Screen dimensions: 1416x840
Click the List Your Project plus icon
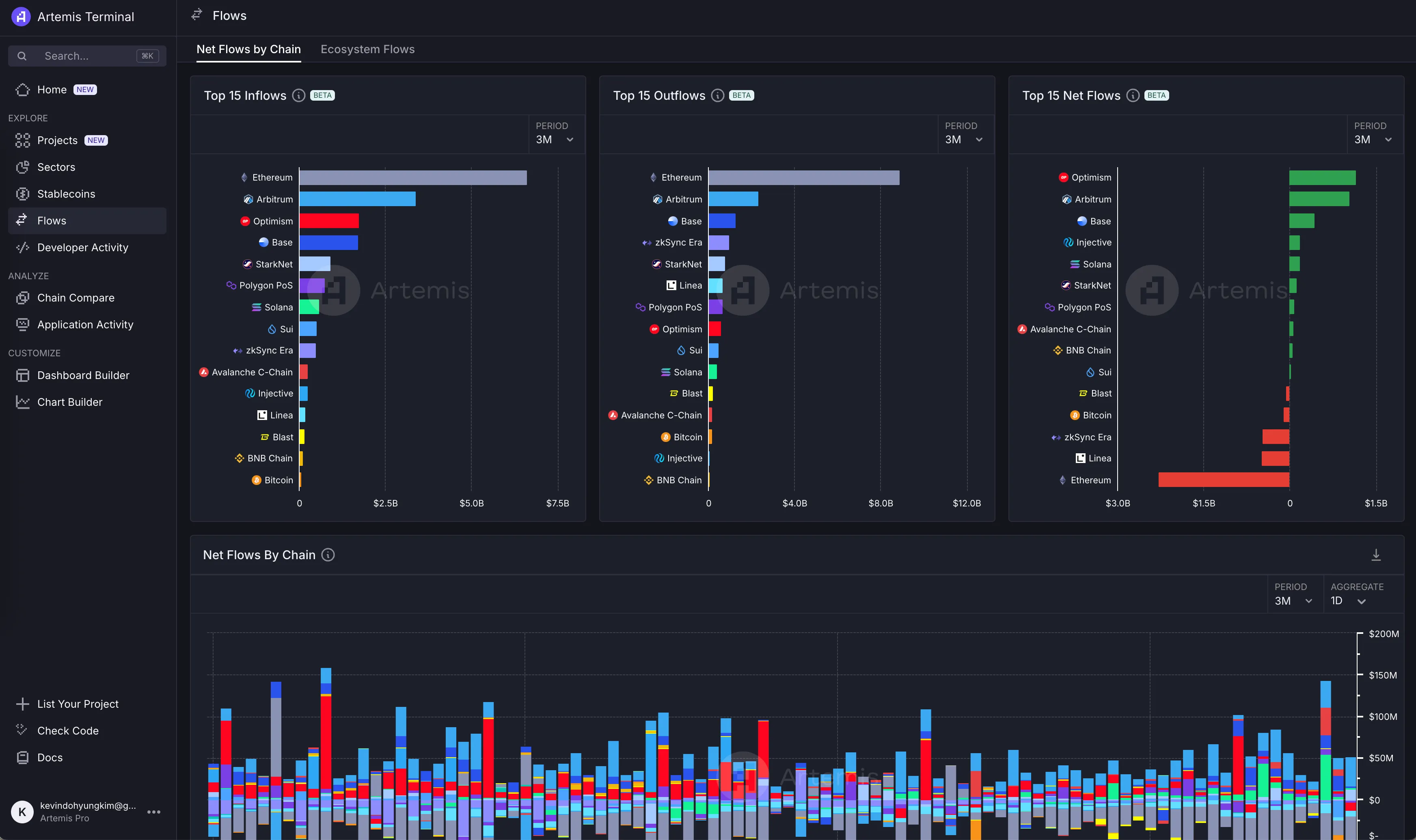(x=23, y=704)
